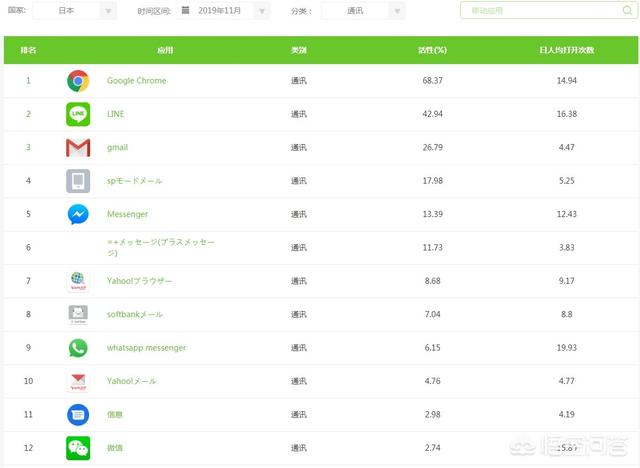The width and height of the screenshot is (640, 468).
Task: Open the country dropdown showing 日本
Action: pos(75,11)
